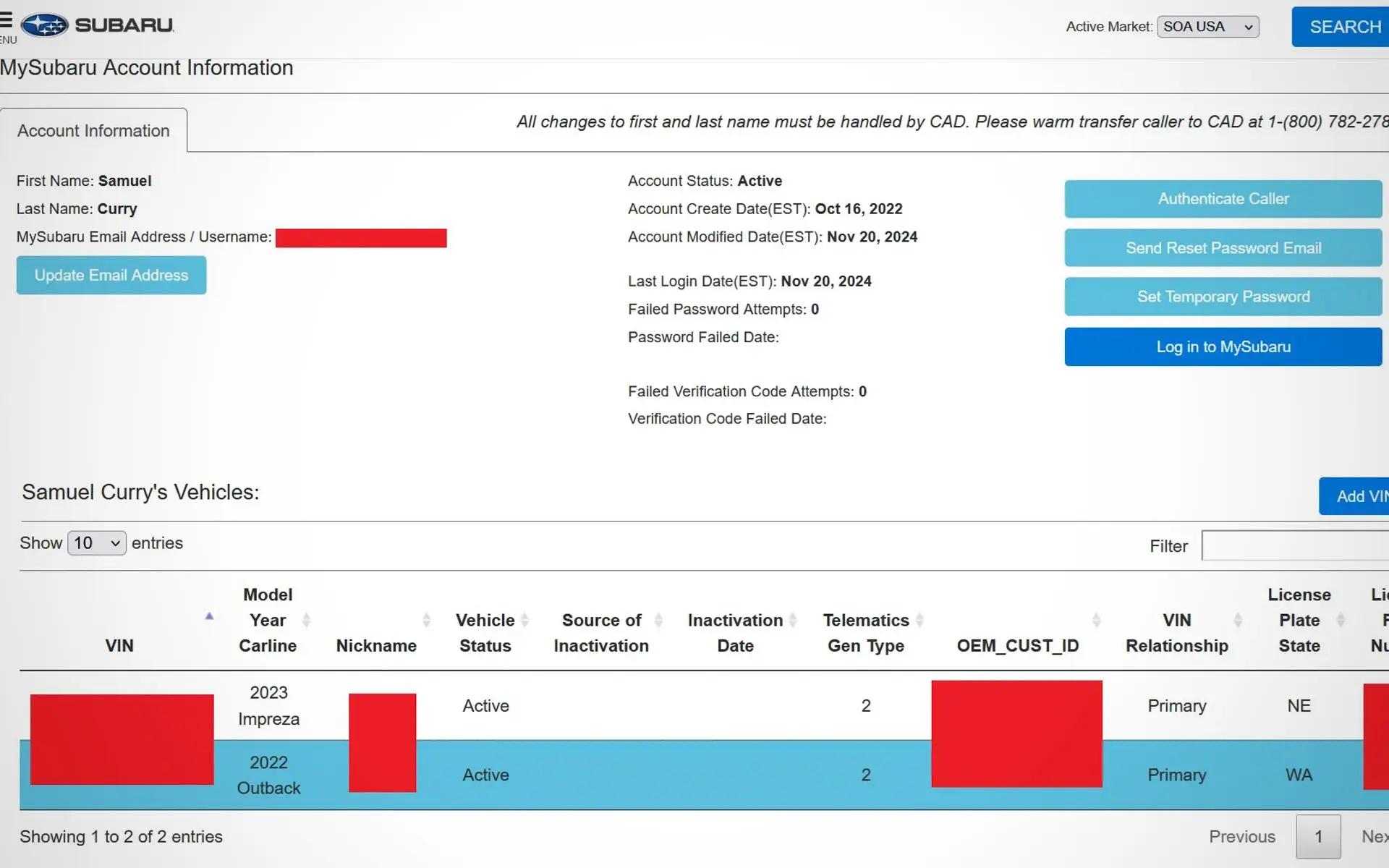Screen dimensions: 1389x868
Task: Send the reset password email
Action: (1223, 248)
